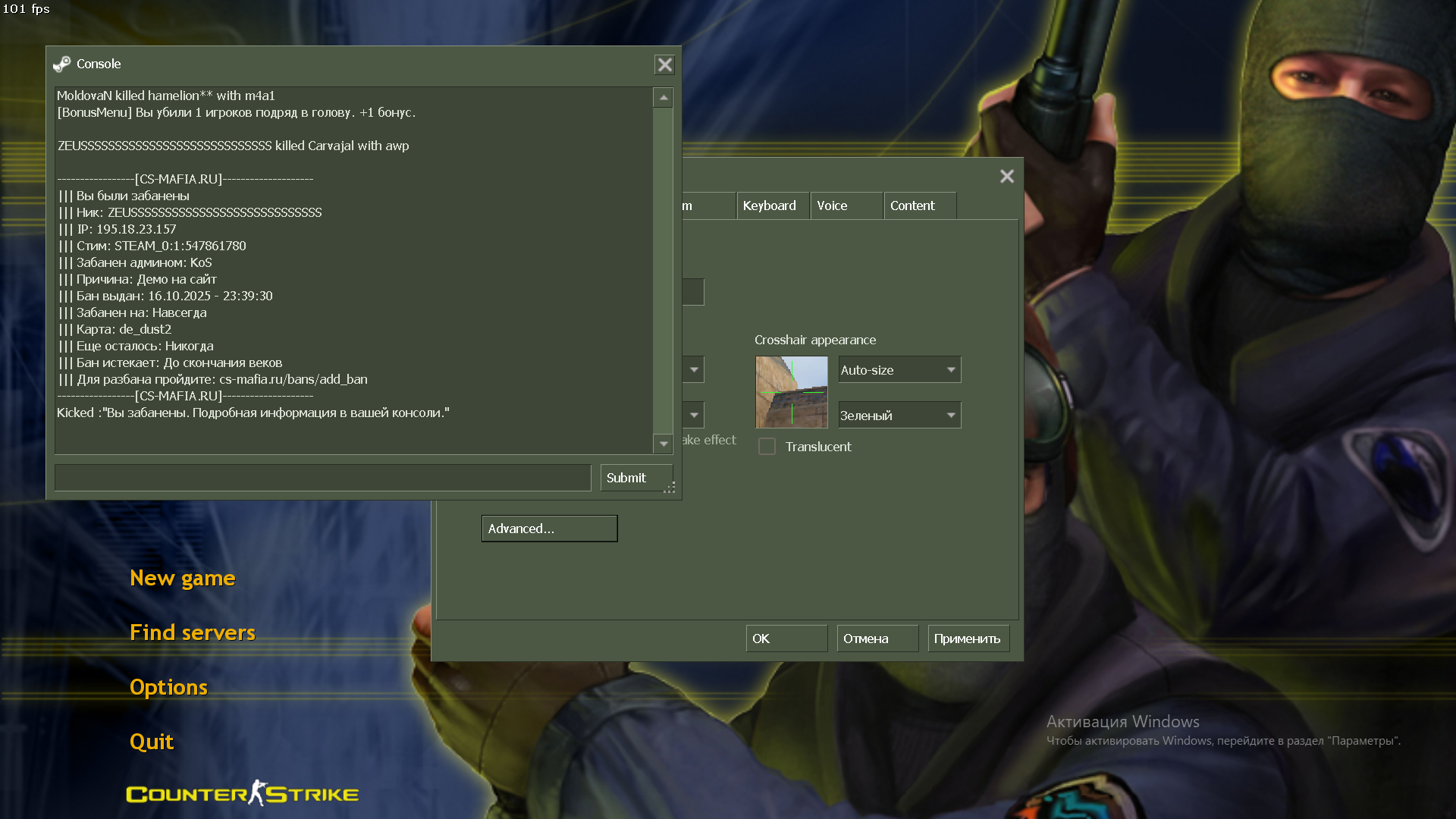Open Find servers from main menu
The image size is (1456, 819).
pos(193,632)
